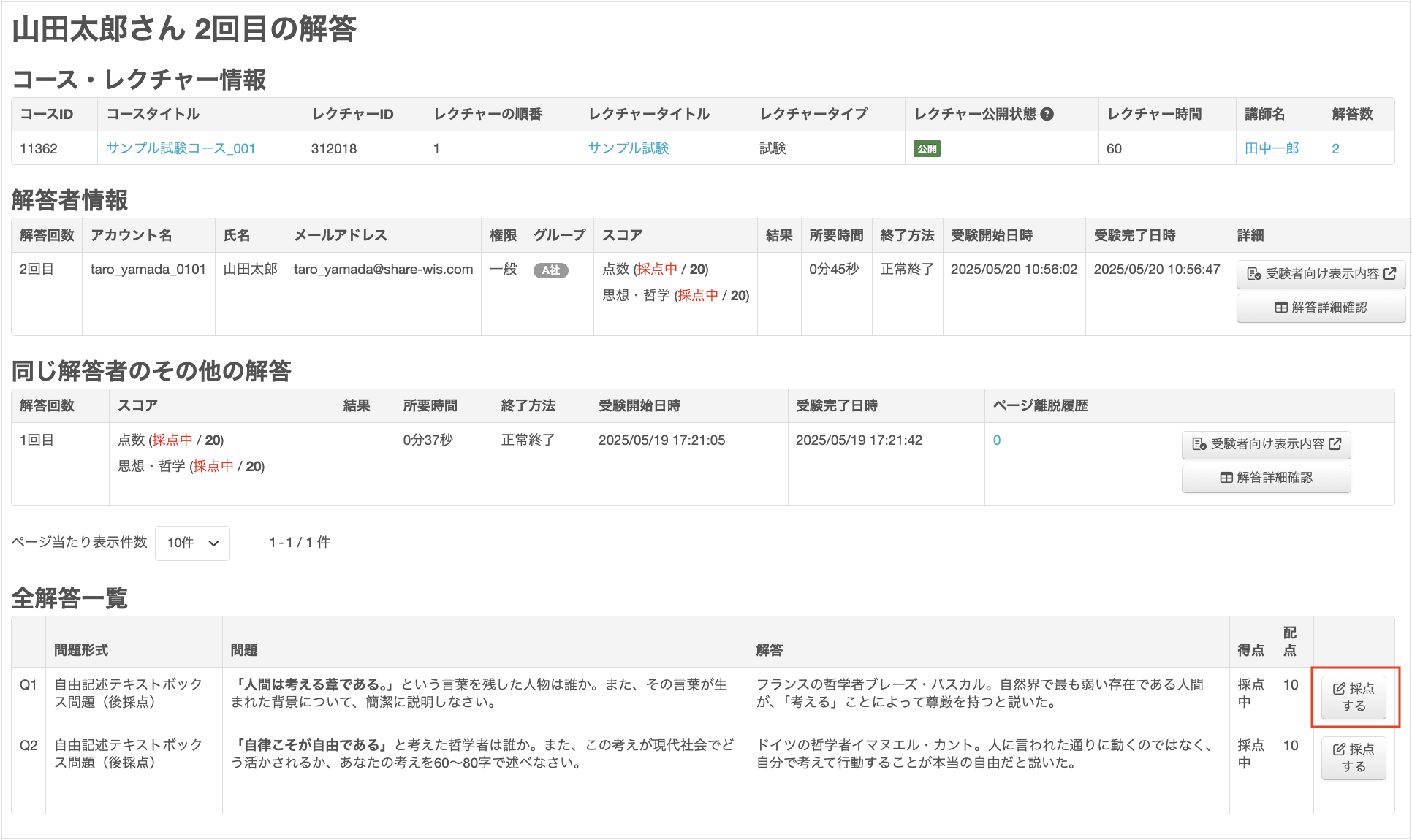Click 思想・哲学 score in the 1回目 row

click(191, 467)
